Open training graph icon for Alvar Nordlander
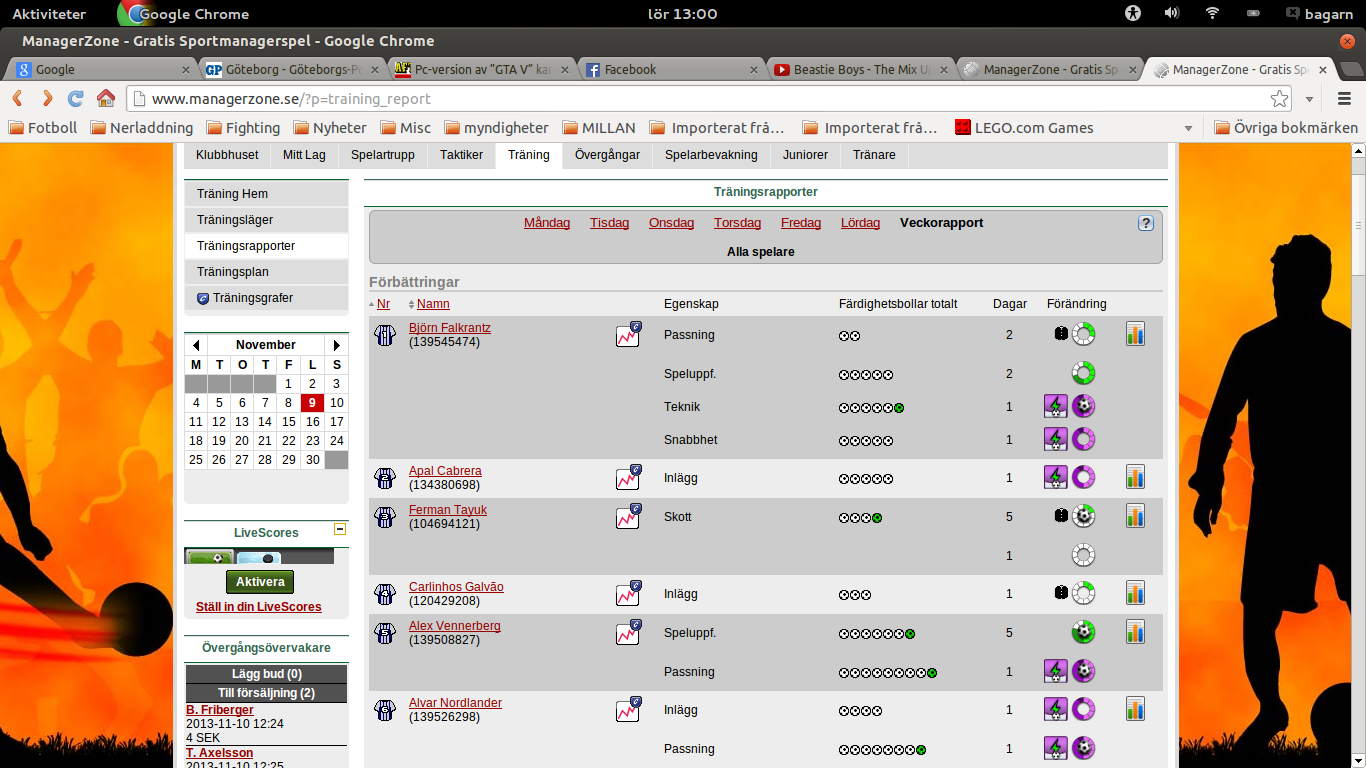 pyautogui.click(x=628, y=709)
